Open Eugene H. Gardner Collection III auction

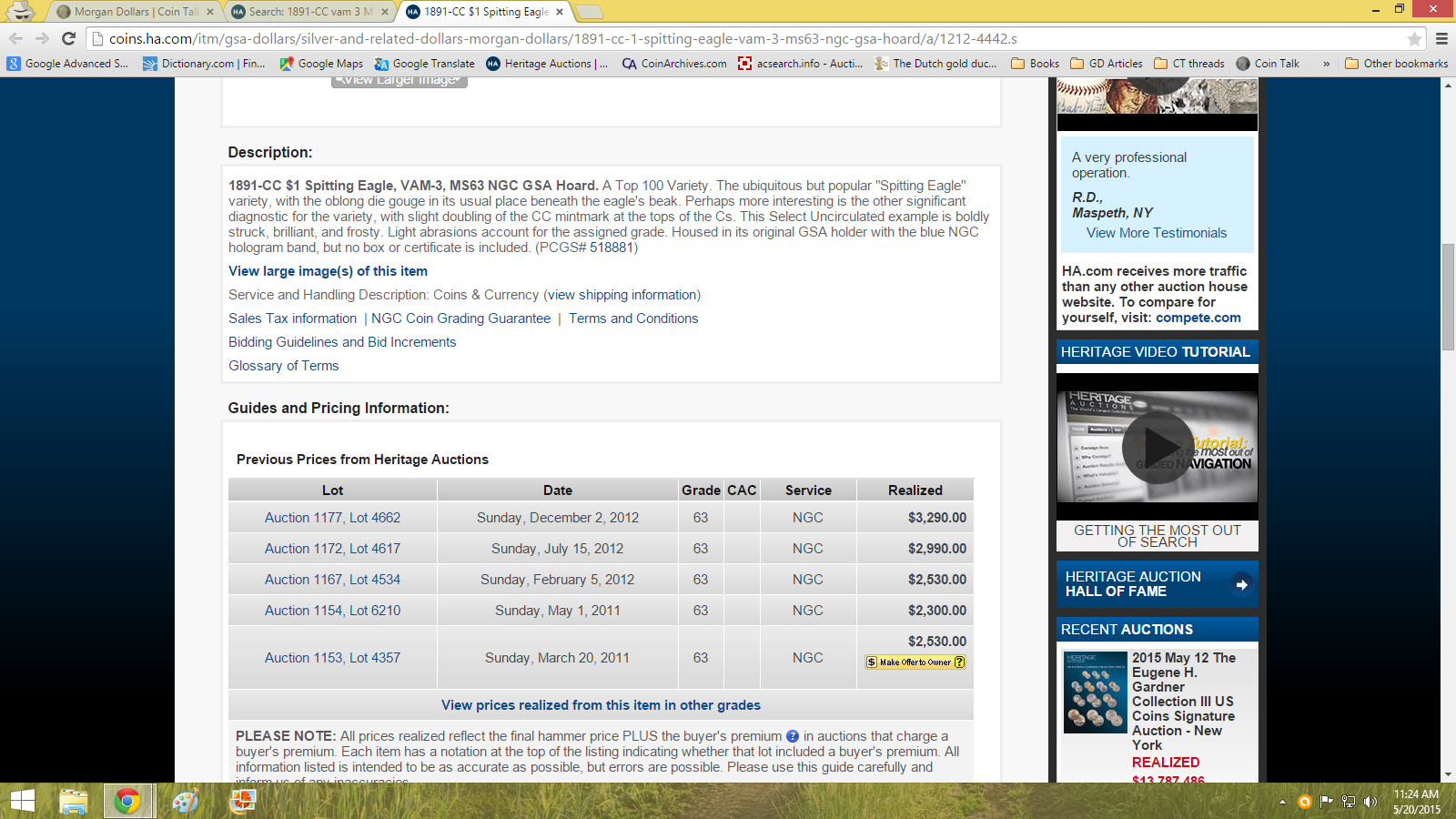click(1184, 701)
